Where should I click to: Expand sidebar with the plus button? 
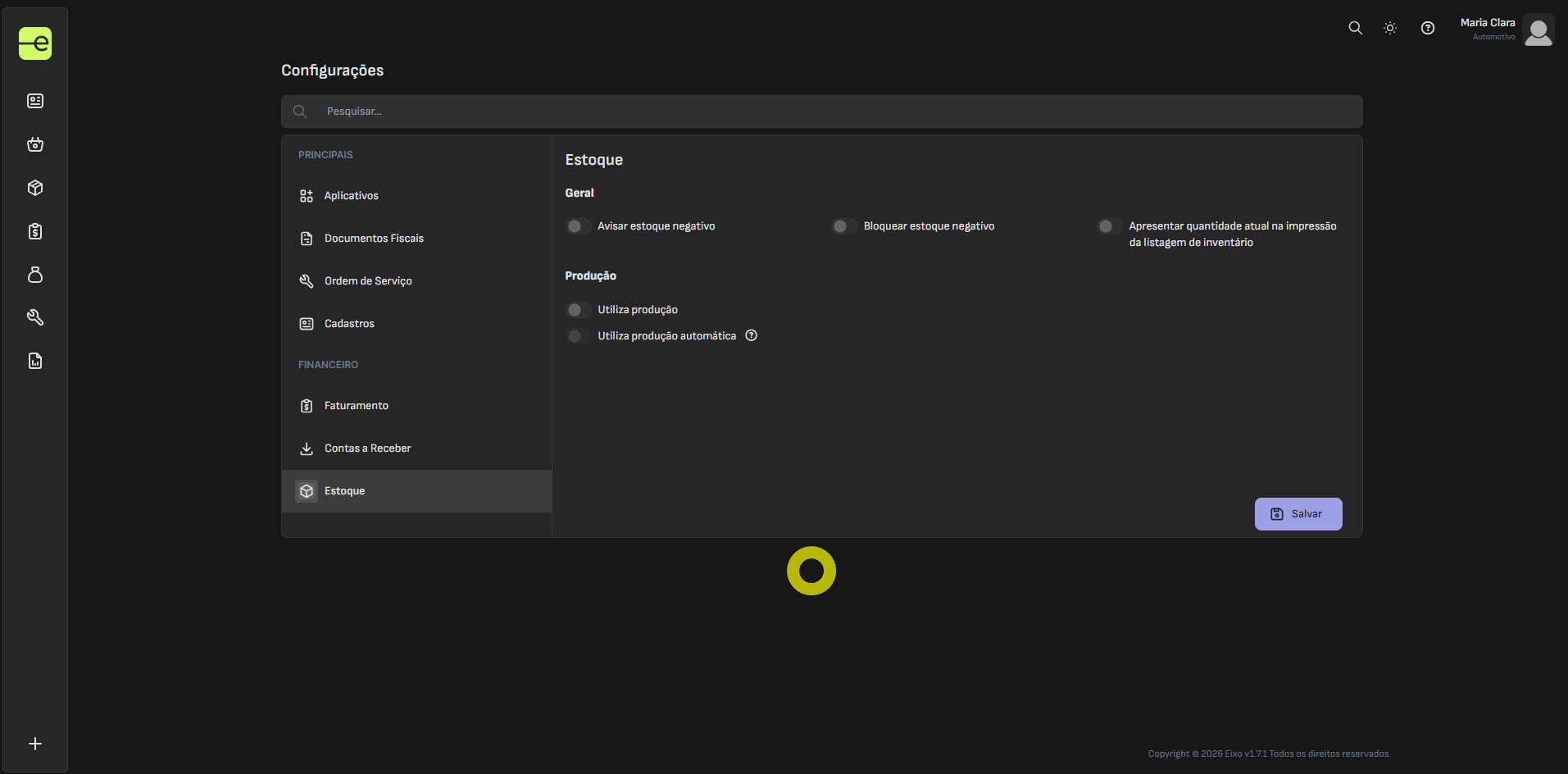tap(35, 744)
